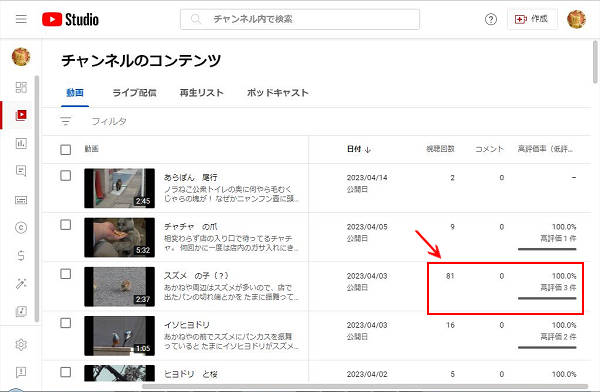
Task: Open Copyright icon in sidebar
Action: (x=21, y=228)
